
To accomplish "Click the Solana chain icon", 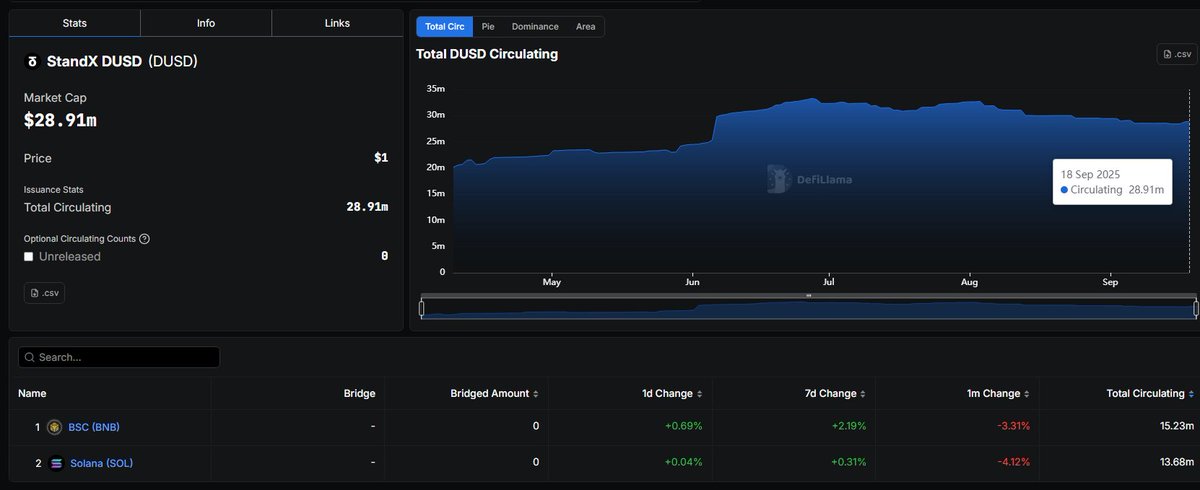I will click(x=55, y=463).
